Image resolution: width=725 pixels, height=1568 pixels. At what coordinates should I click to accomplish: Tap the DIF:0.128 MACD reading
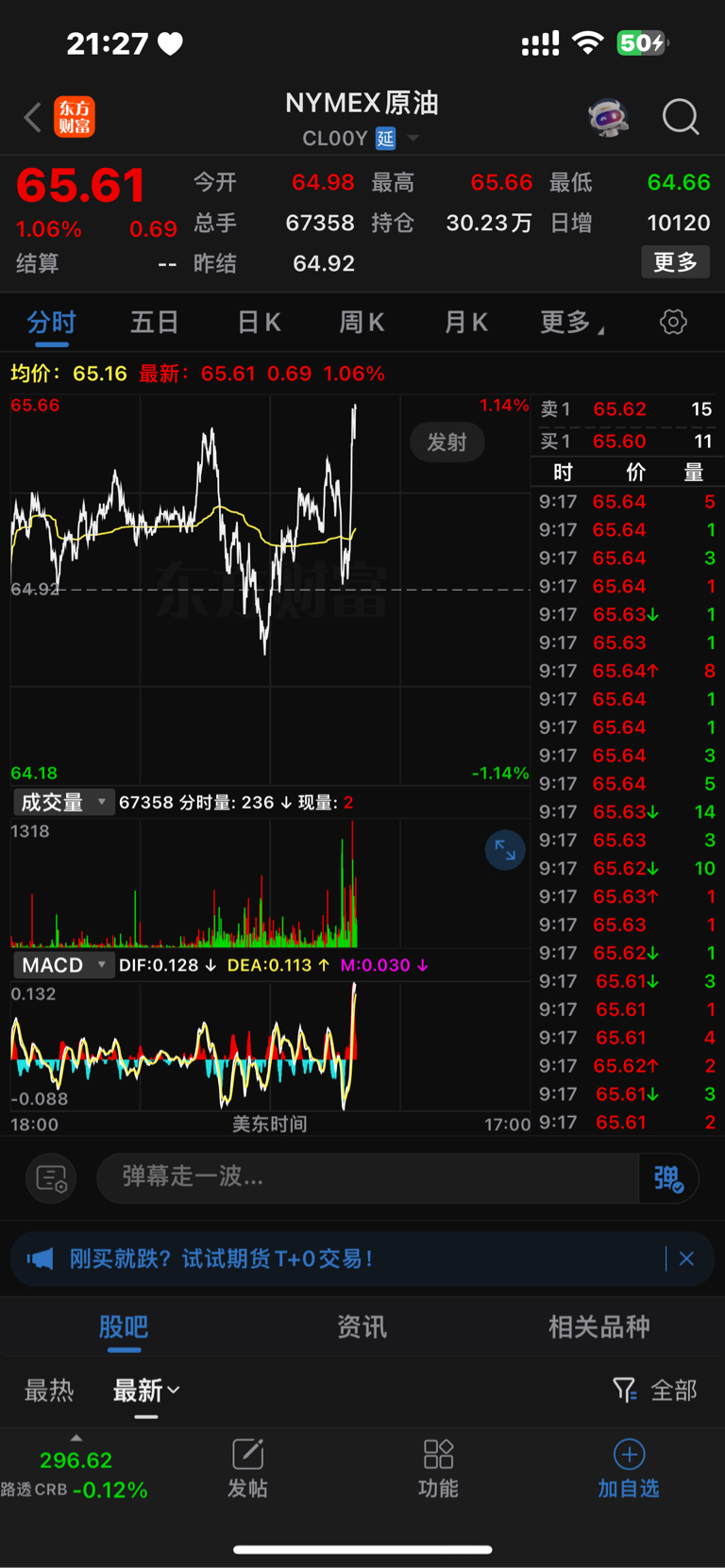[x=167, y=965]
